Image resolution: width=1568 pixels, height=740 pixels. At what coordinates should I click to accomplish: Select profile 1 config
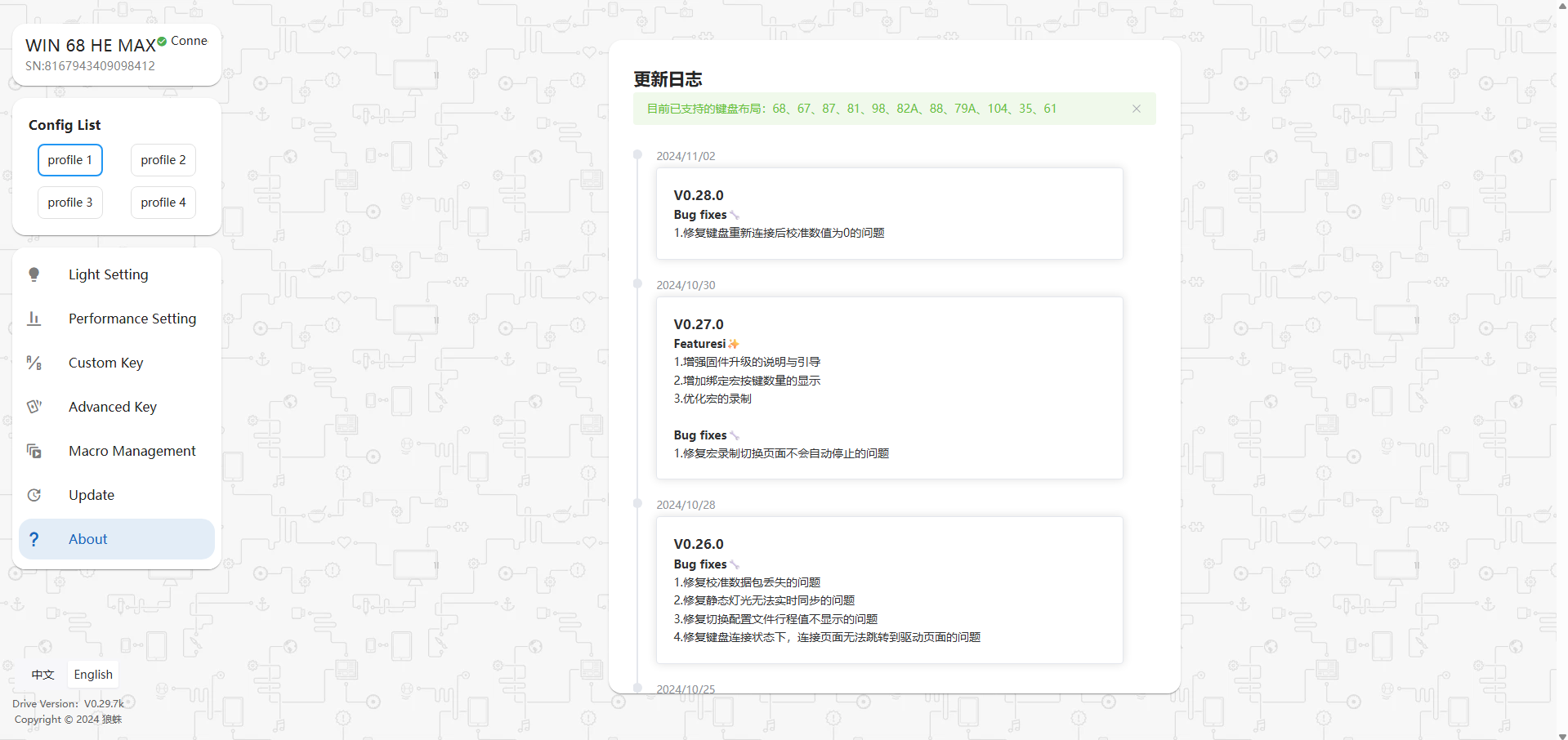pos(70,160)
